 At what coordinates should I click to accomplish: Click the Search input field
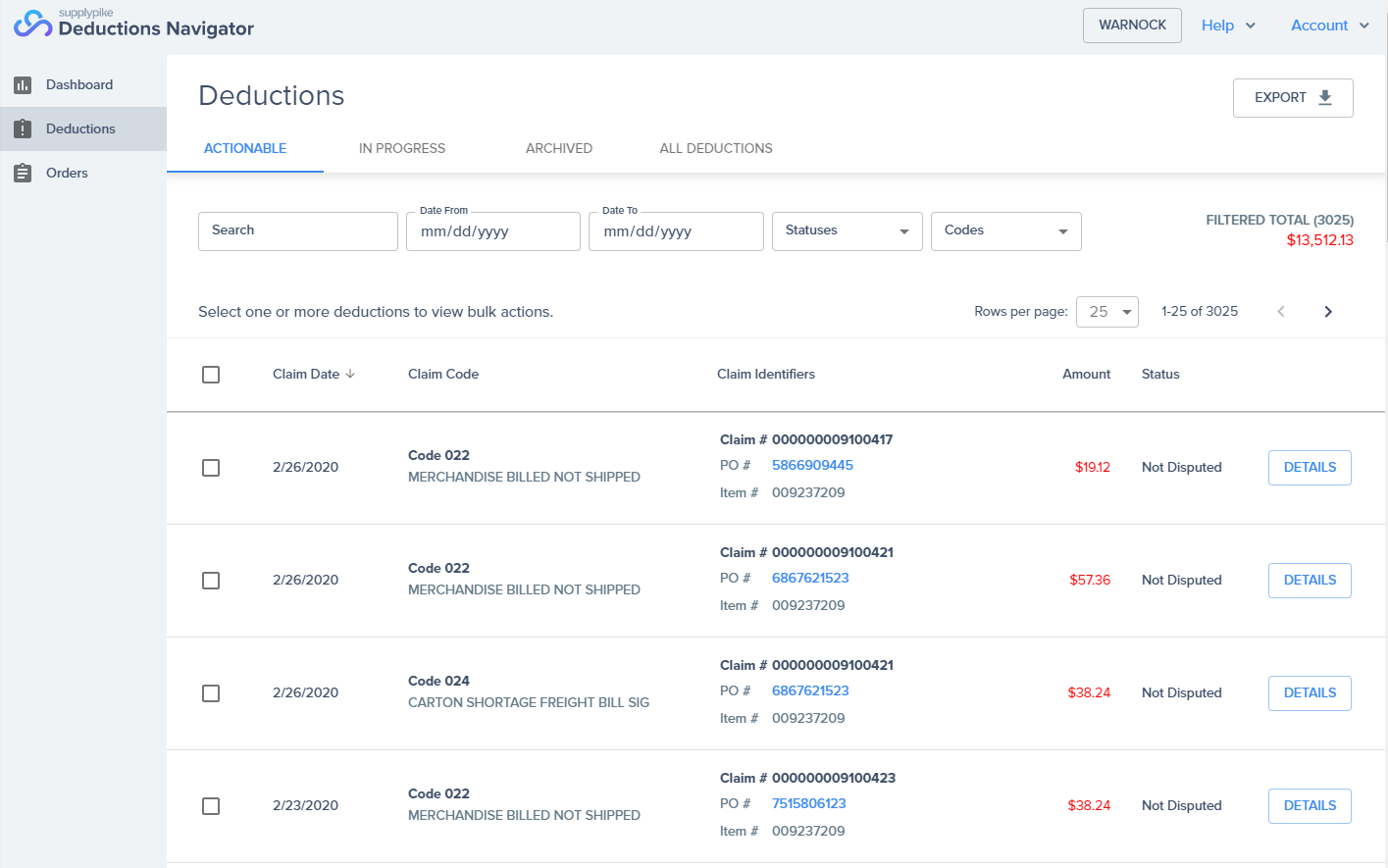298,231
